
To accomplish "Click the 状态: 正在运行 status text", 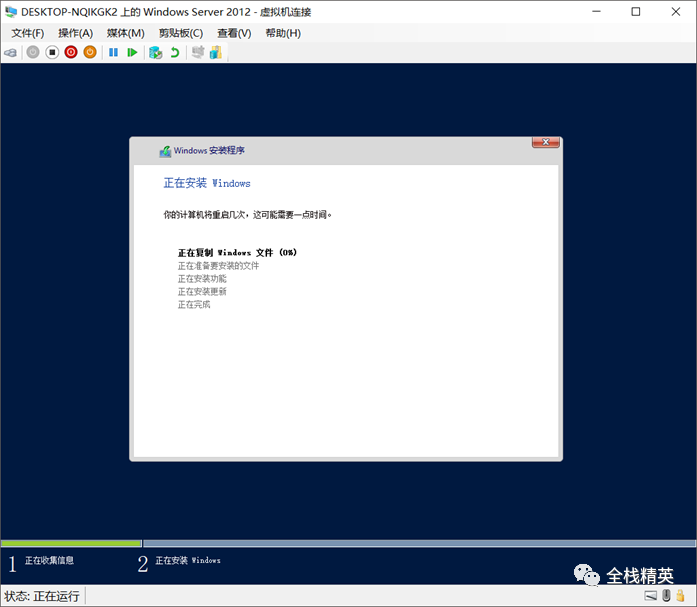I will (x=42, y=596).
